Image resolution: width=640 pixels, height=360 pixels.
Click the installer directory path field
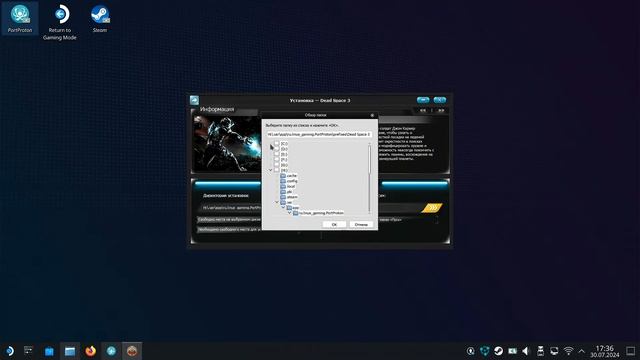pos(231,208)
